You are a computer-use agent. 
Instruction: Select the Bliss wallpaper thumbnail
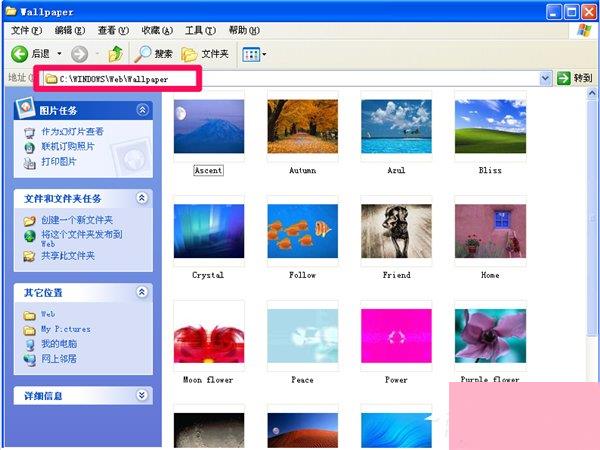(490, 126)
